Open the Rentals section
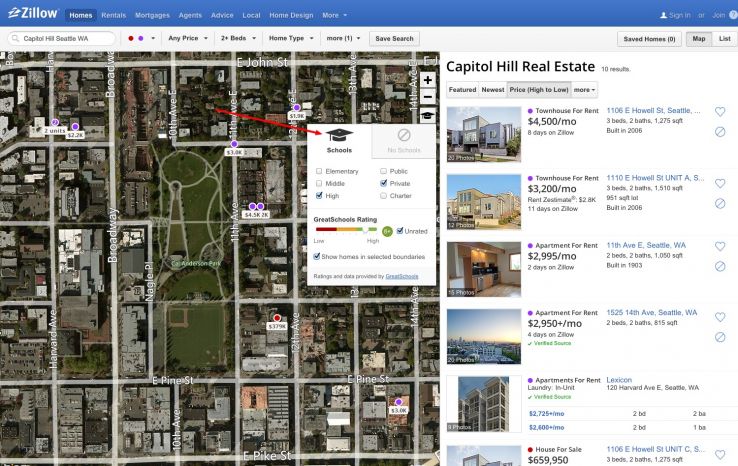The image size is (738, 466). coord(113,15)
